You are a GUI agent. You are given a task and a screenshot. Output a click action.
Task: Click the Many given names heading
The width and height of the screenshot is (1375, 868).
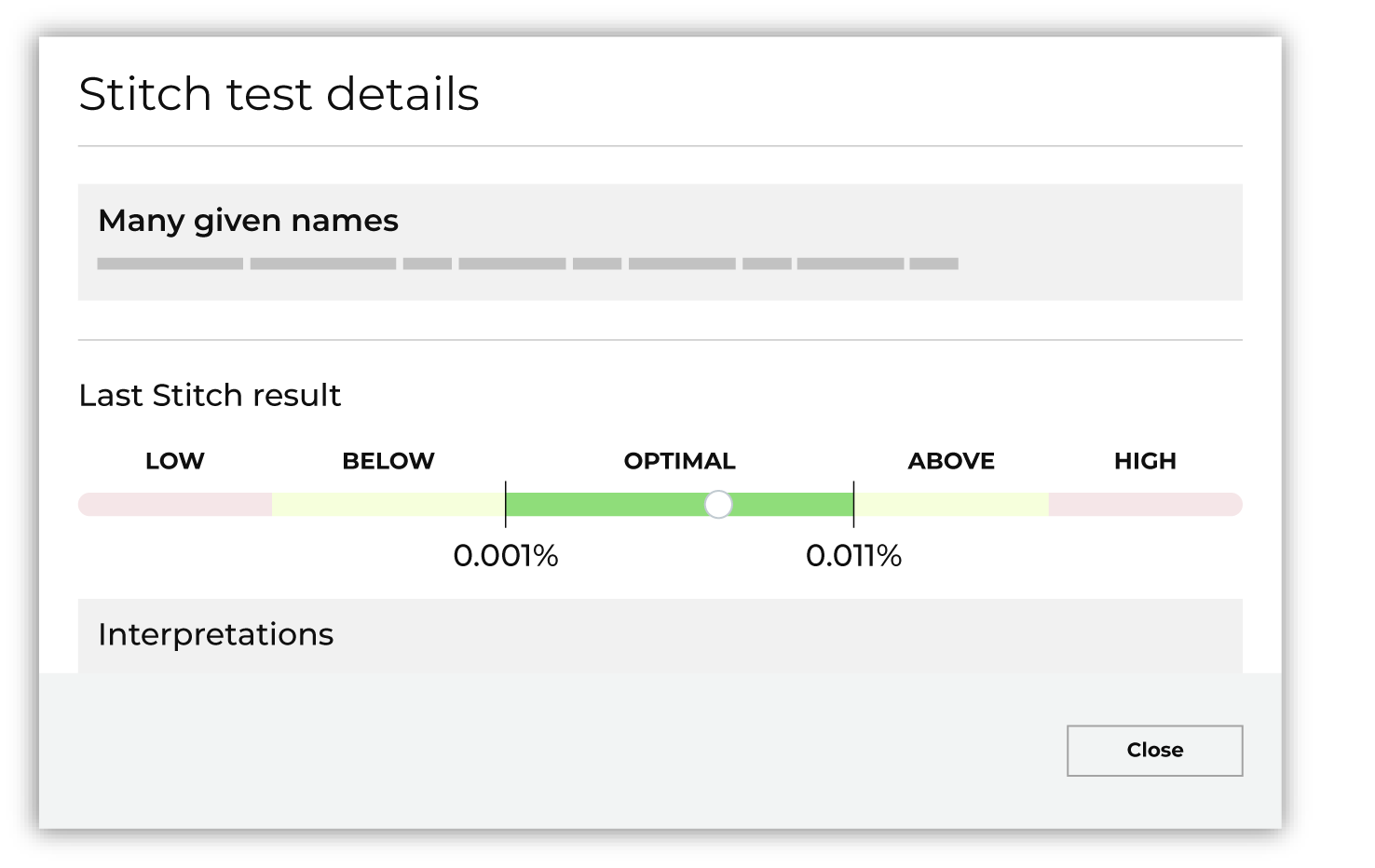(x=248, y=221)
